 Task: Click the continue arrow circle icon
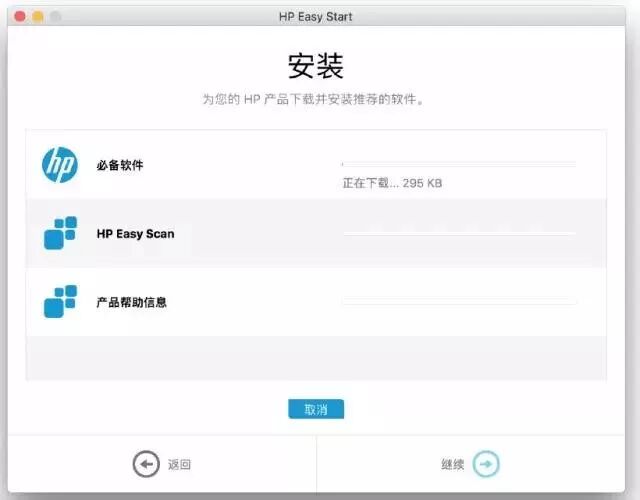tap(486, 464)
